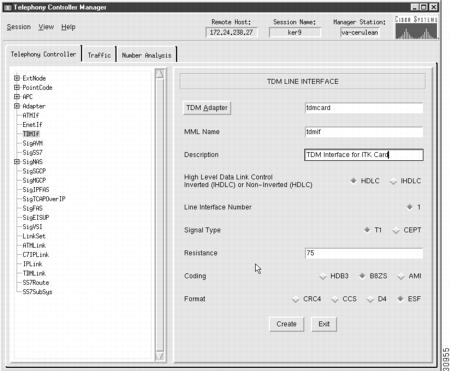
Task: Select SigAVM in the tree
Action: point(32,143)
